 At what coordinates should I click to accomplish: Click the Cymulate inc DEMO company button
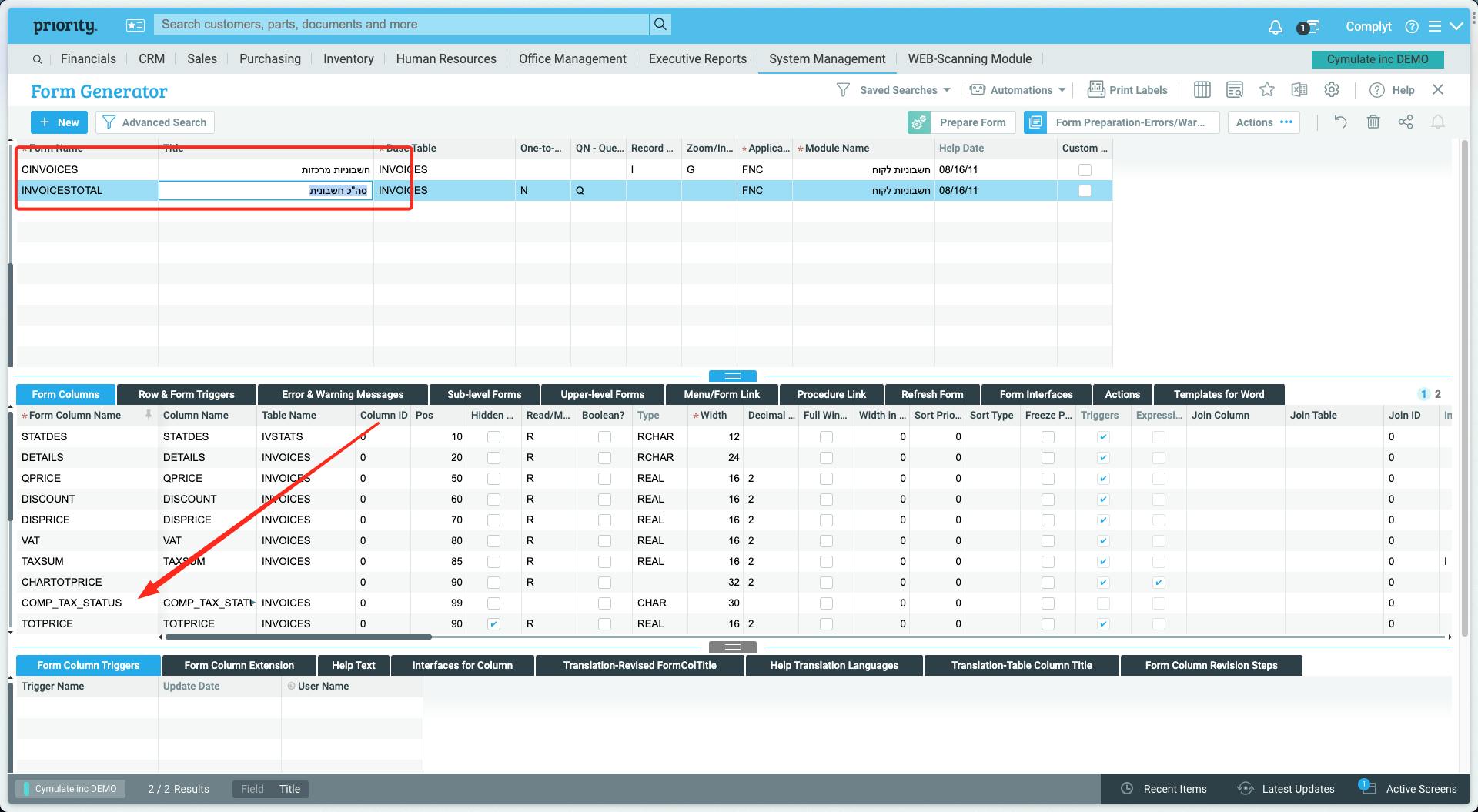pos(1378,59)
